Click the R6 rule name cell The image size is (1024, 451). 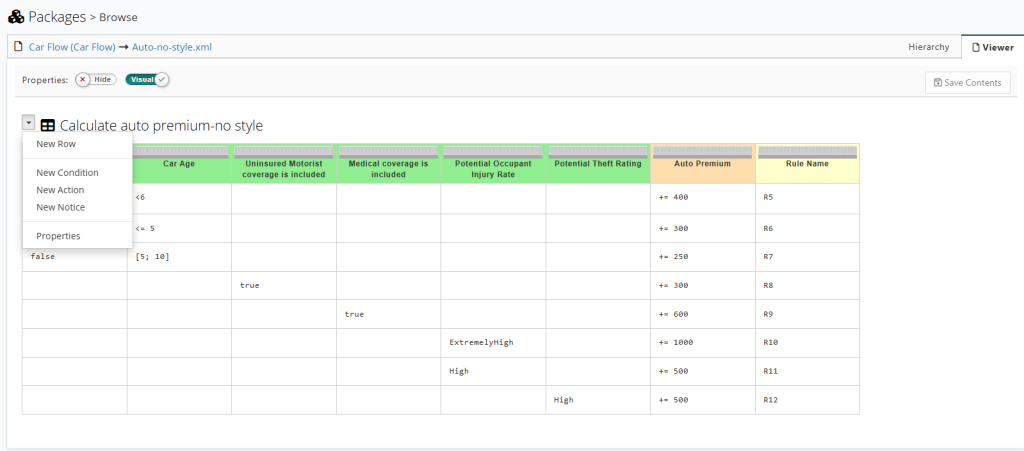click(x=807, y=228)
